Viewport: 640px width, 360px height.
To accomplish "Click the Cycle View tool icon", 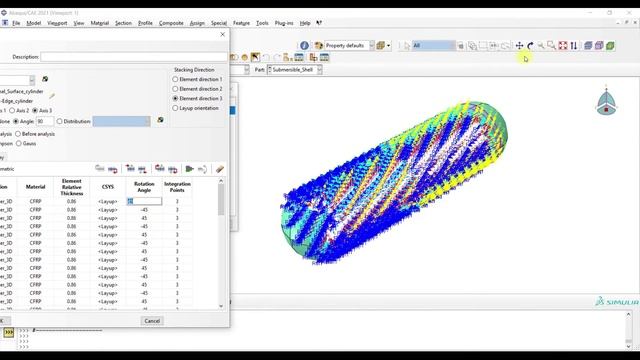I will coord(574,46).
